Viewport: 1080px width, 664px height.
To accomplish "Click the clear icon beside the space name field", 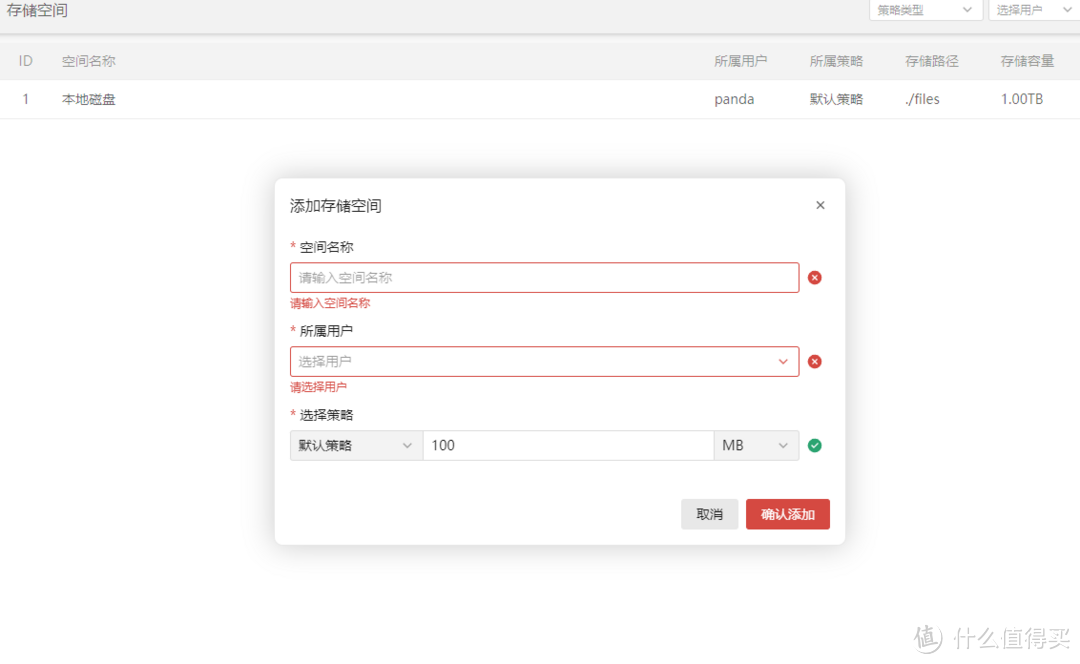I will 814,277.
